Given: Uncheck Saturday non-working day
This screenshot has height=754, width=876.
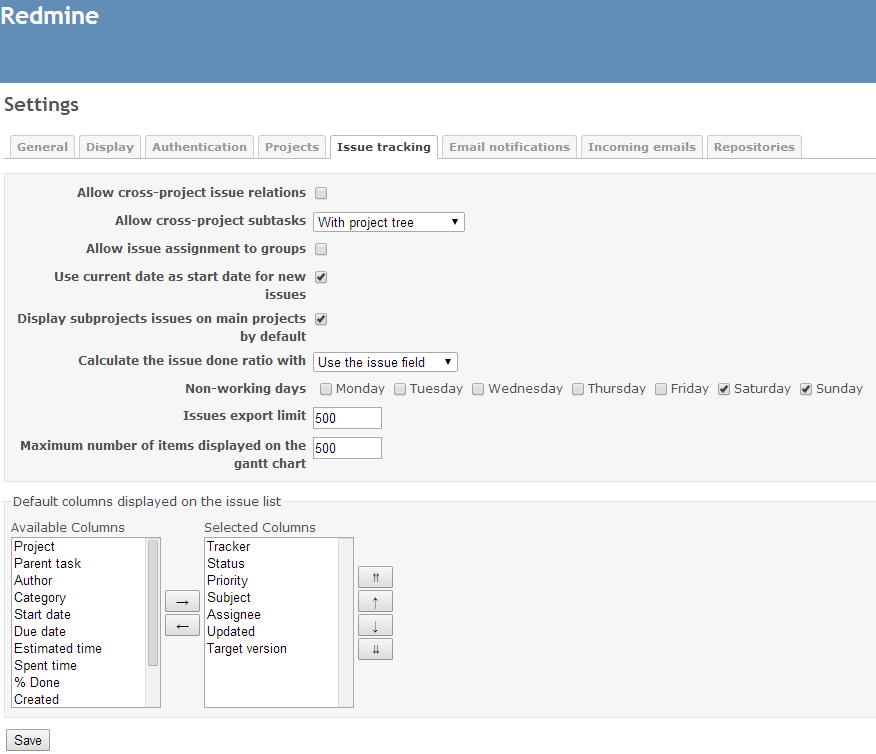Looking at the screenshot, I should 724,389.
